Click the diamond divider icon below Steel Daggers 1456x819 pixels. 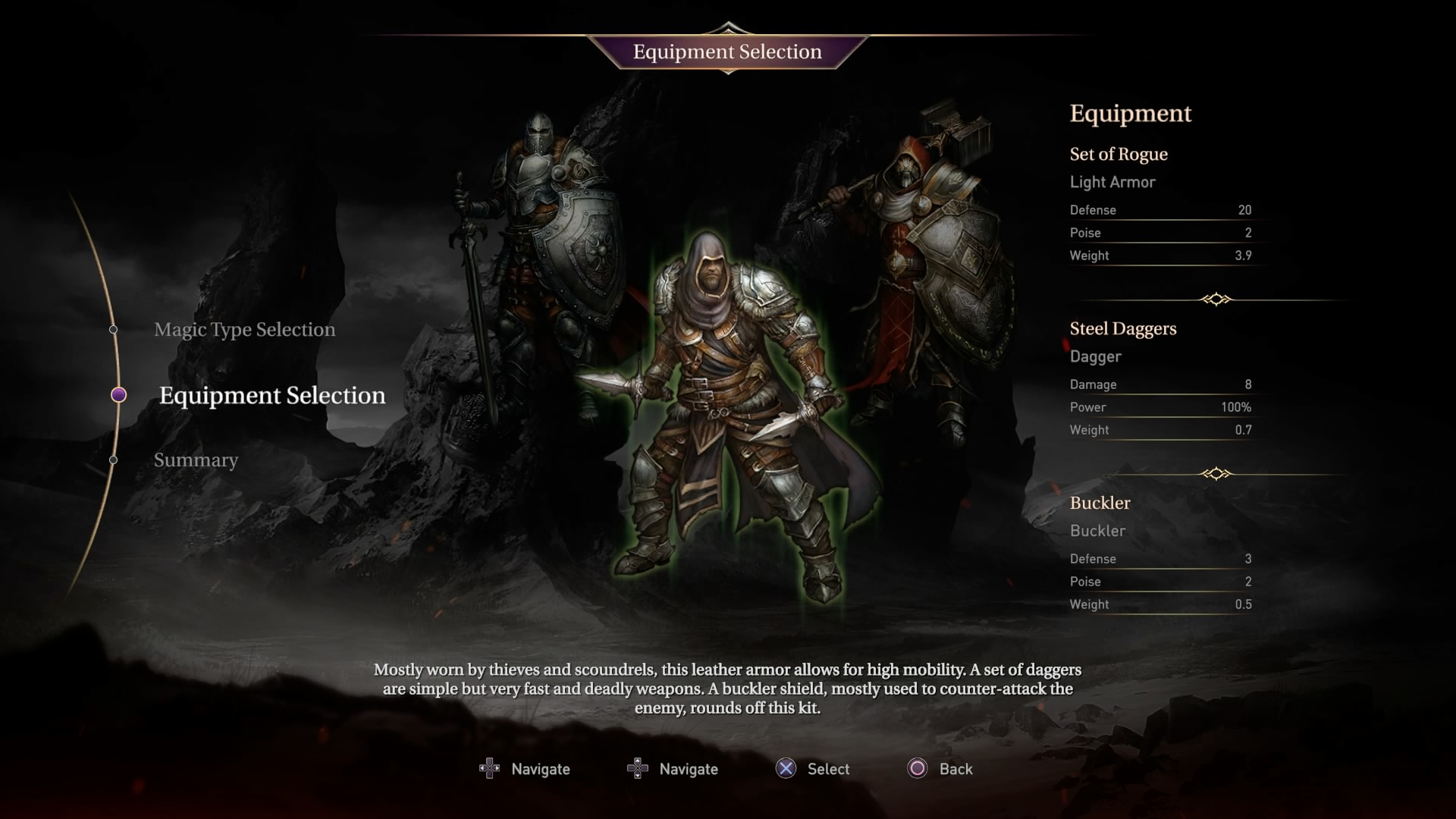pos(1217,473)
